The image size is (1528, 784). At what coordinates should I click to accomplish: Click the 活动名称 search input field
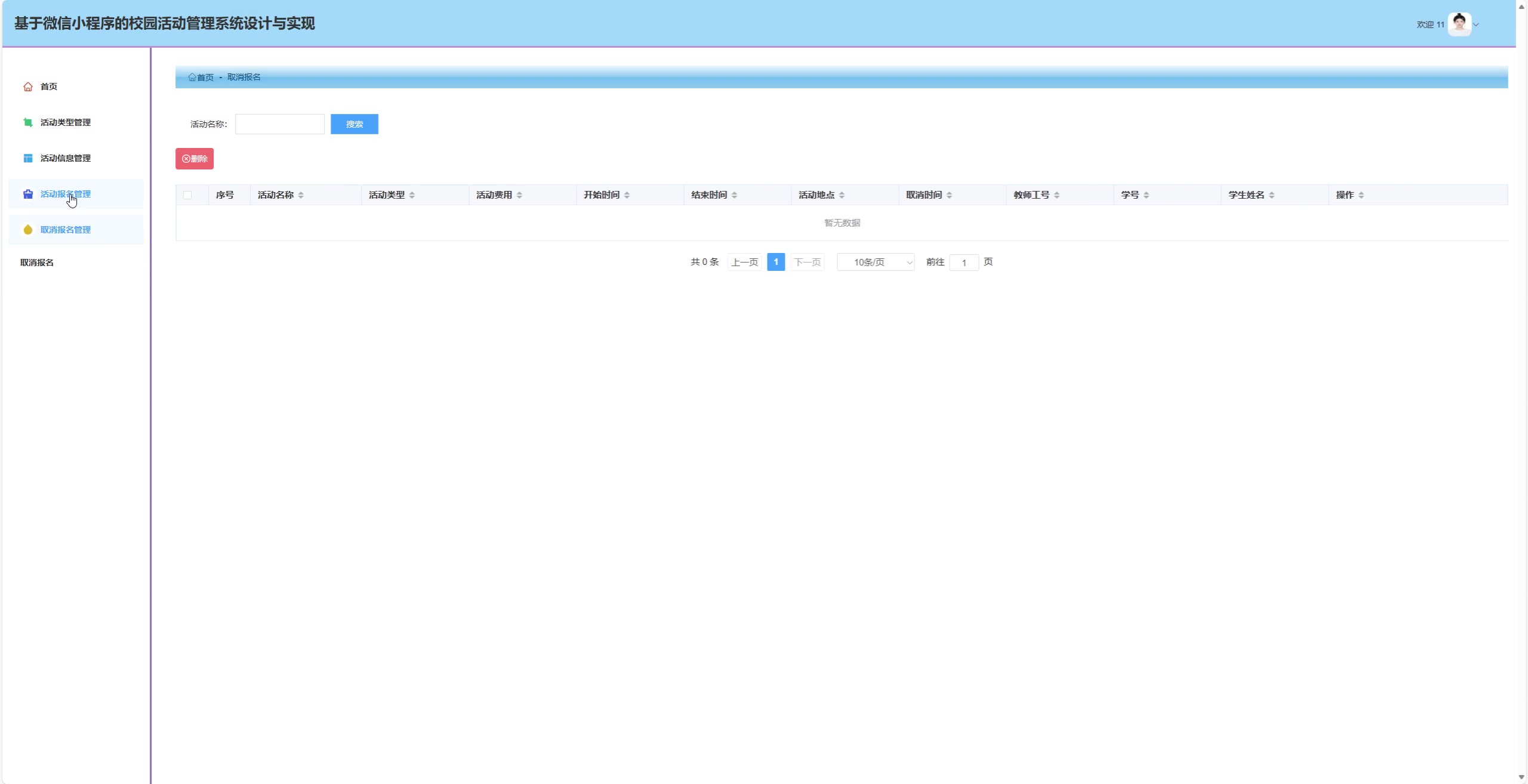(279, 124)
